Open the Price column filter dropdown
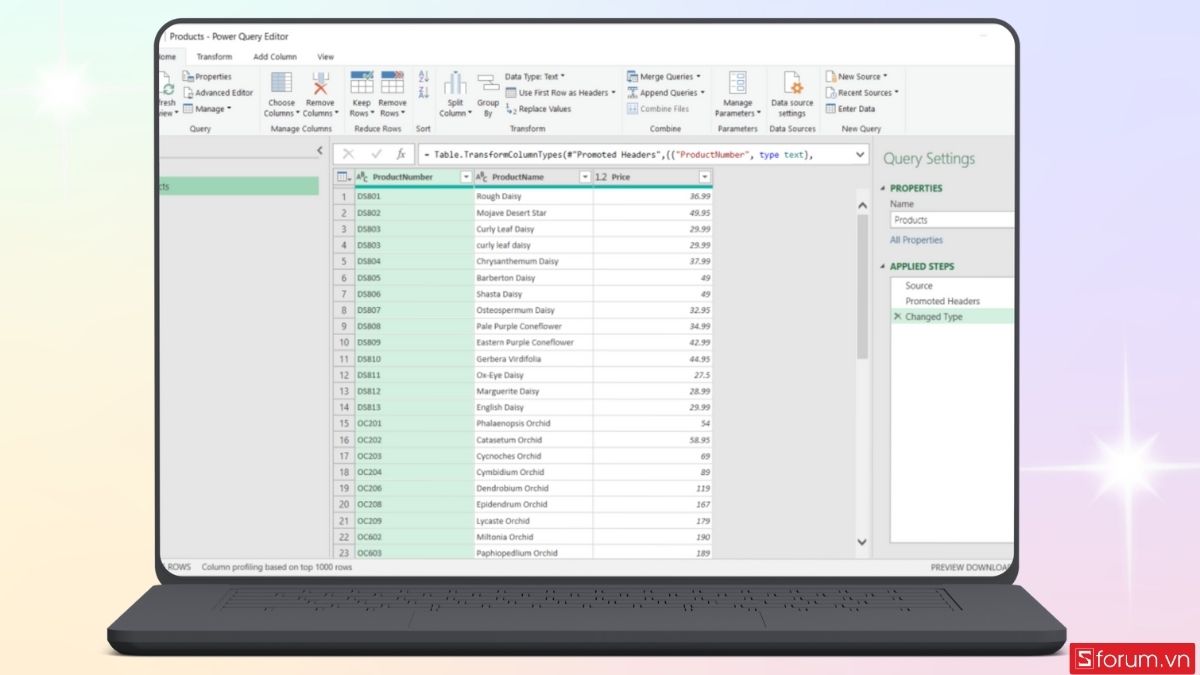This screenshot has width=1200, height=675. [x=704, y=177]
